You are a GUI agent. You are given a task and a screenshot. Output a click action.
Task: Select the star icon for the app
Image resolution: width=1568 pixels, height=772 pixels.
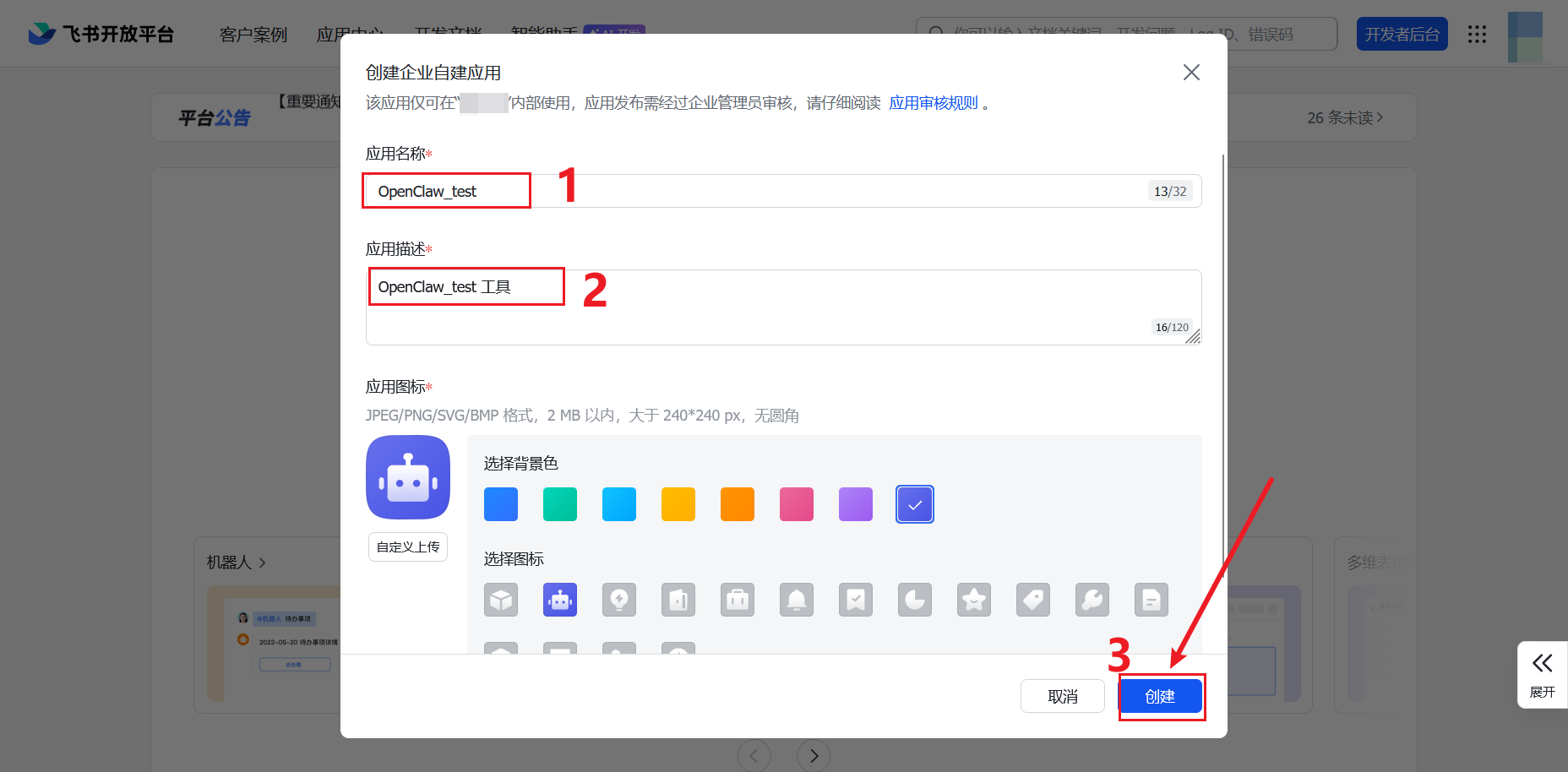[x=974, y=600]
